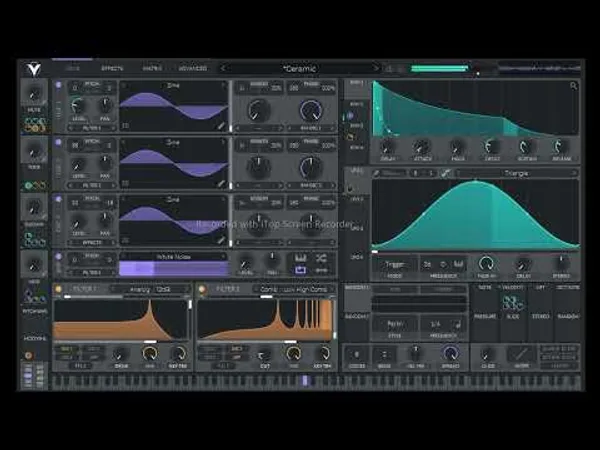
Task: Select the LFO 3 tab
Action: [357, 228]
